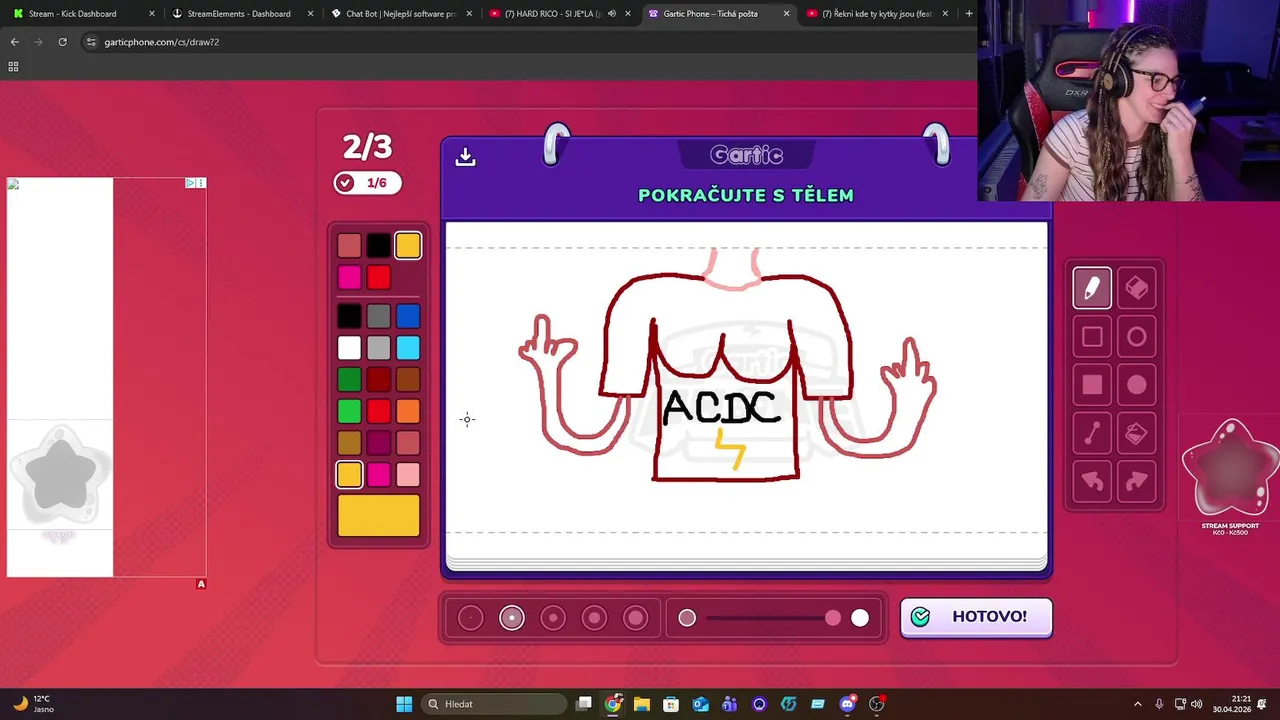Screen dimensions: 1280x720
Task: Pick the filled ellipse tool
Action: 1137,385
